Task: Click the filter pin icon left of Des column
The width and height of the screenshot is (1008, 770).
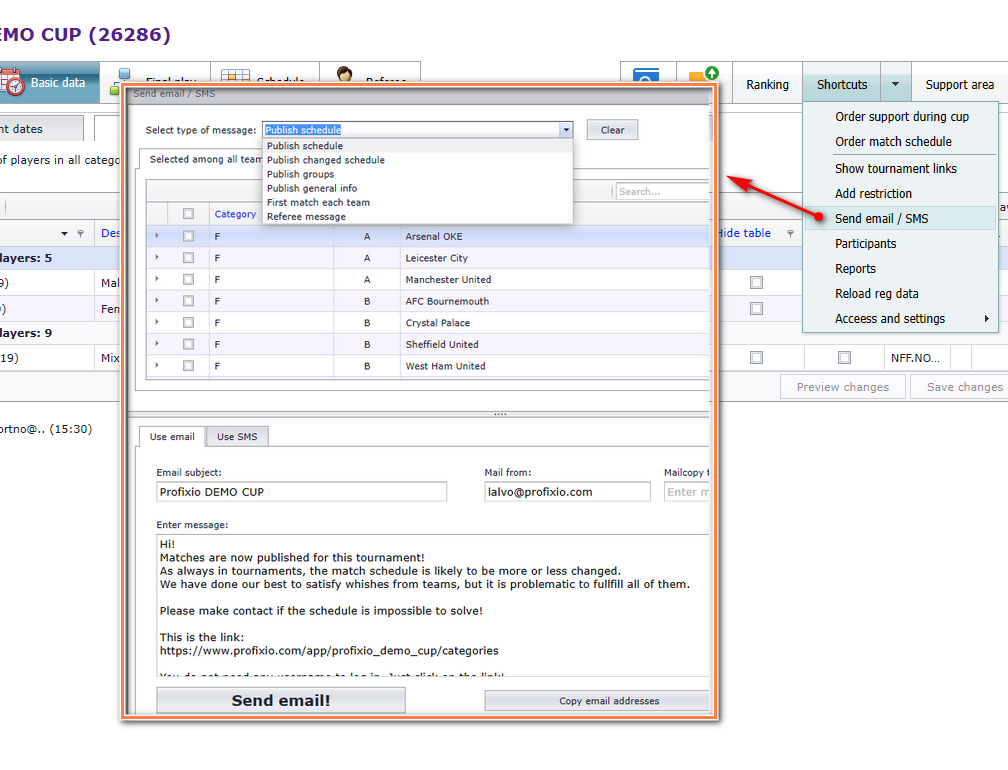Action: click(80, 234)
